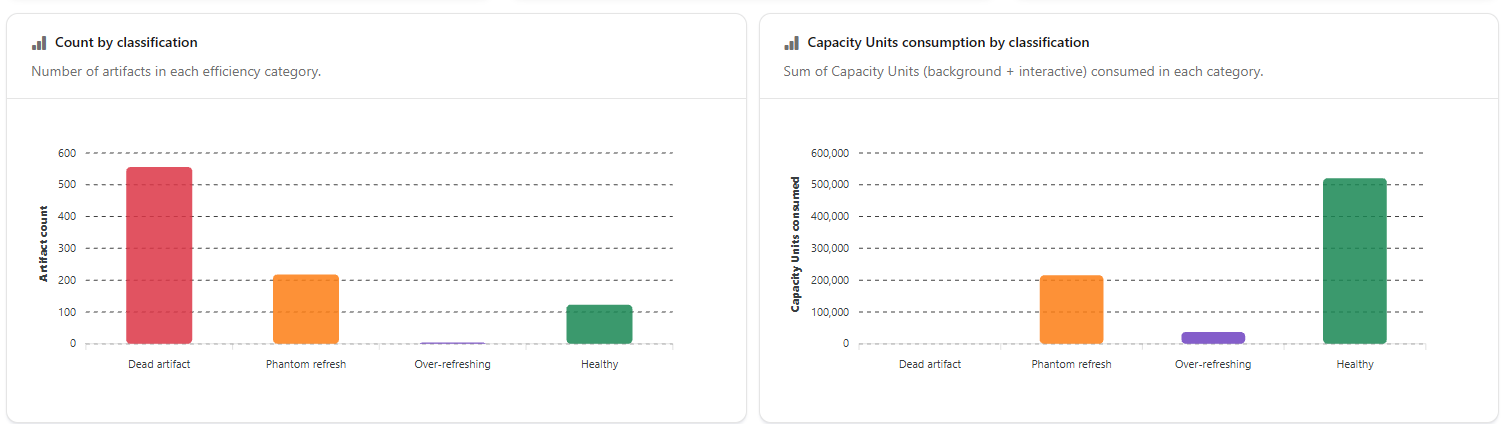Click the 'Sum of Capacity Units' description text
This screenshot has height=424, width=1505.
pyautogui.click(x=1023, y=72)
